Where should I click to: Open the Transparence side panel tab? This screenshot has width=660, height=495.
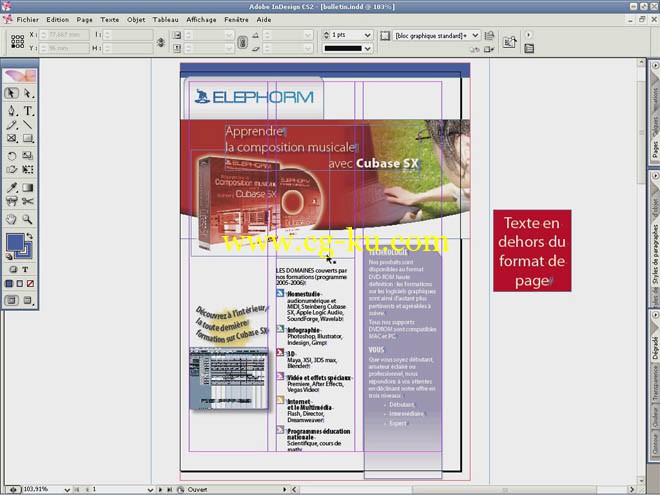click(655, 382)
